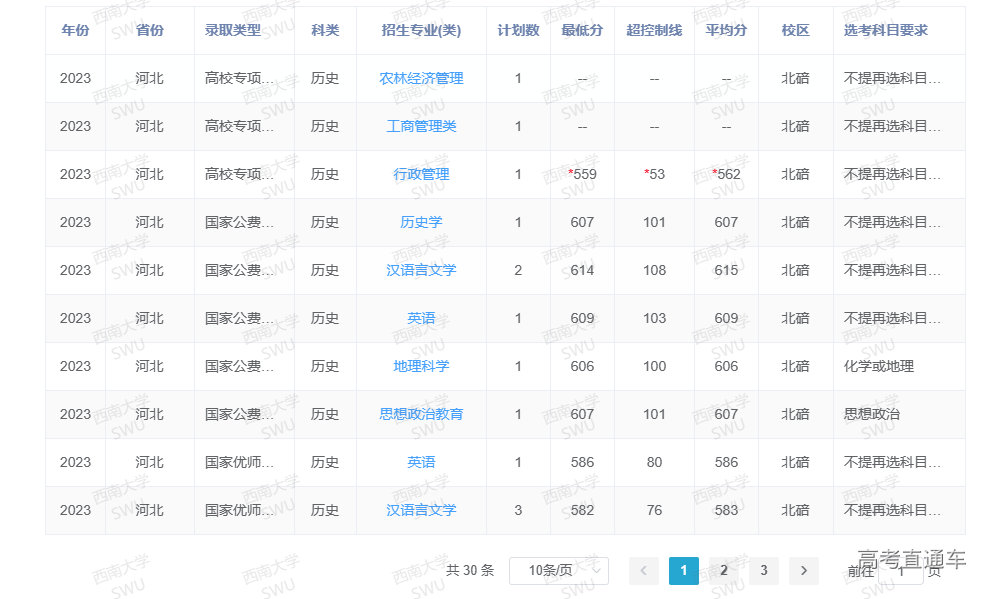Viewport: 995px width, 599px height.
Task: Click the 年份 column header
Action: [75, 30]
